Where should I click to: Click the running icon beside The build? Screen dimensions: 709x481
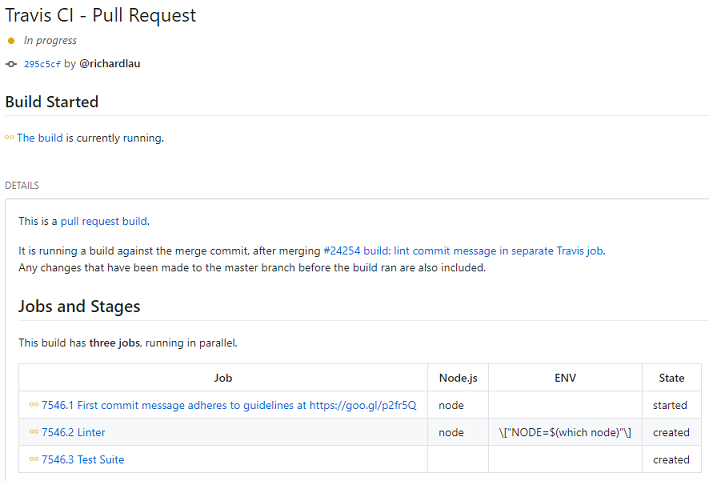[9, 137]
